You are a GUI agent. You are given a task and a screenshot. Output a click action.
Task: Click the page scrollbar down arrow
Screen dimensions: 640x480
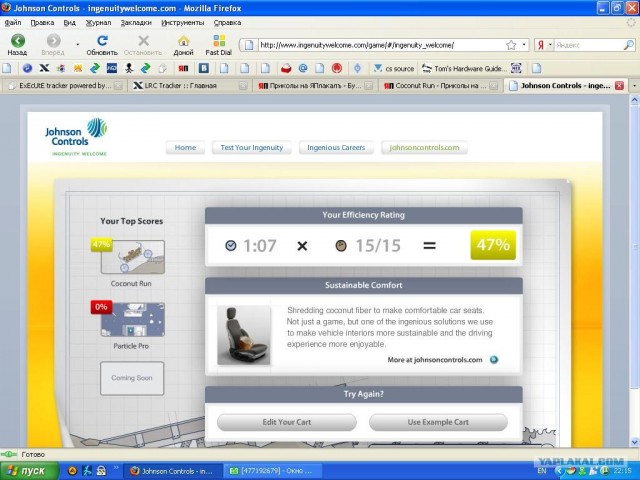(x=634, y=442)
